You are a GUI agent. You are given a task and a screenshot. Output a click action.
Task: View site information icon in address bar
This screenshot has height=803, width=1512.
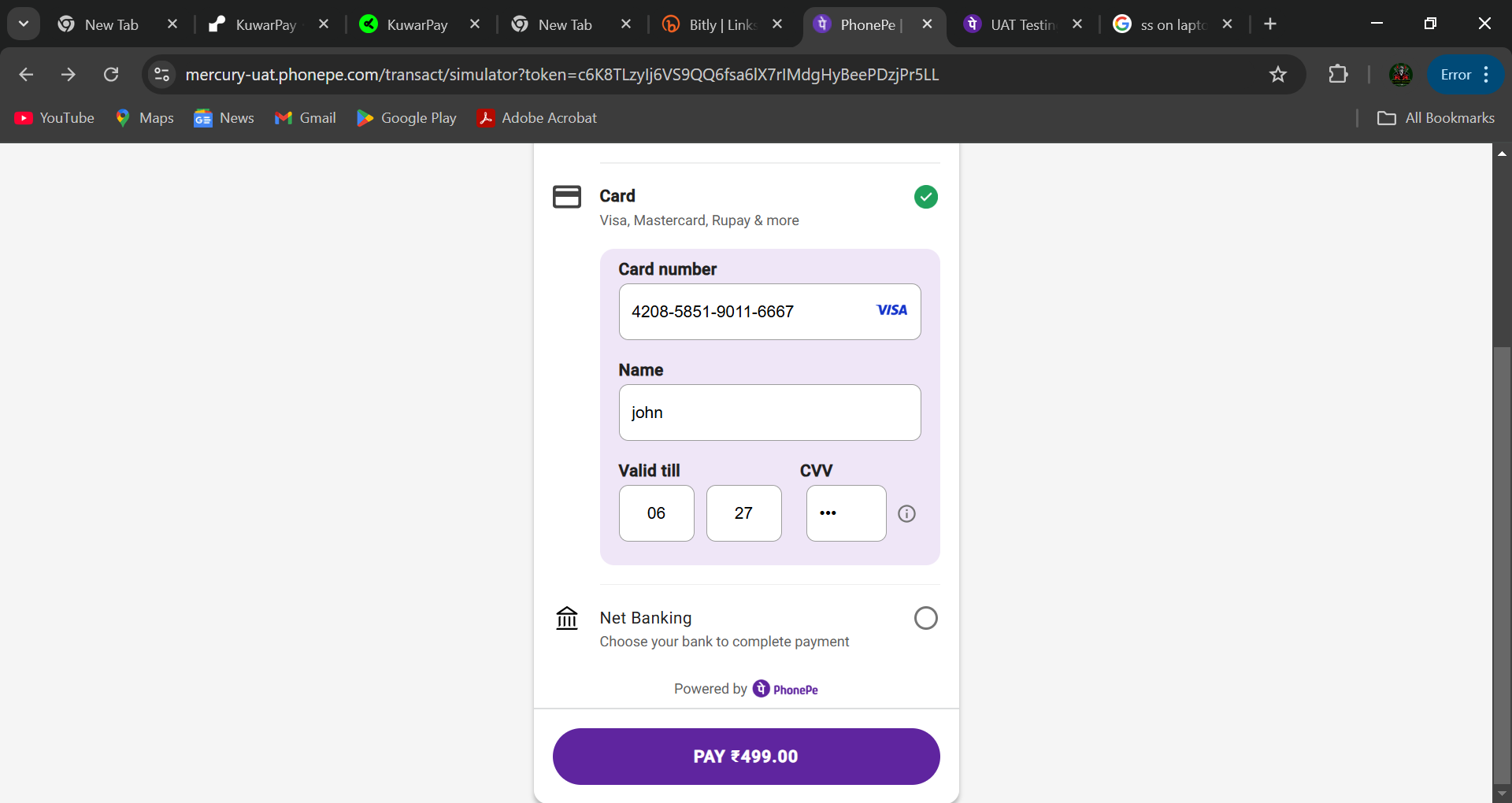coord(161,75)
